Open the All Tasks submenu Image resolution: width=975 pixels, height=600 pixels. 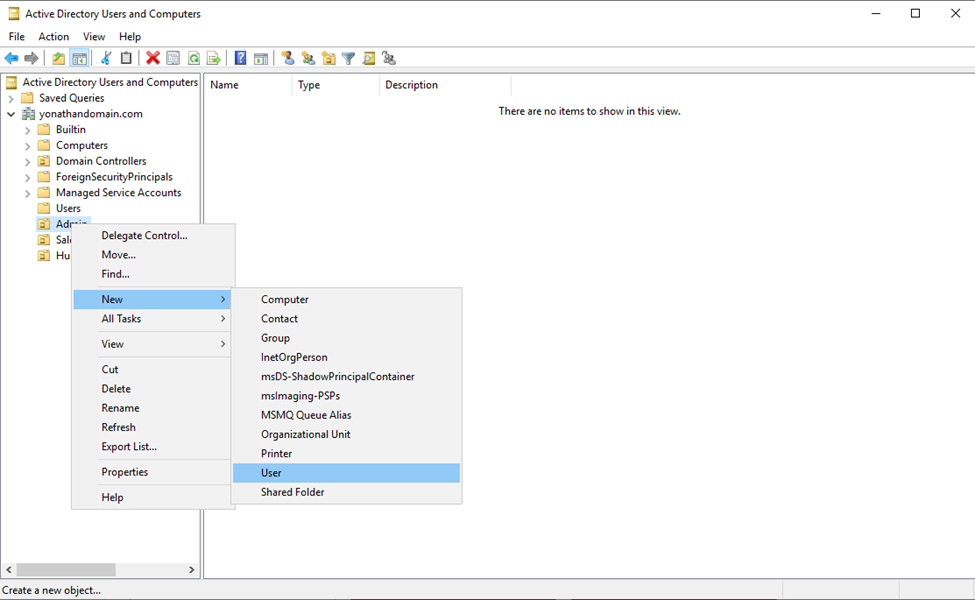pyautogui.click(x=152, y=318)
